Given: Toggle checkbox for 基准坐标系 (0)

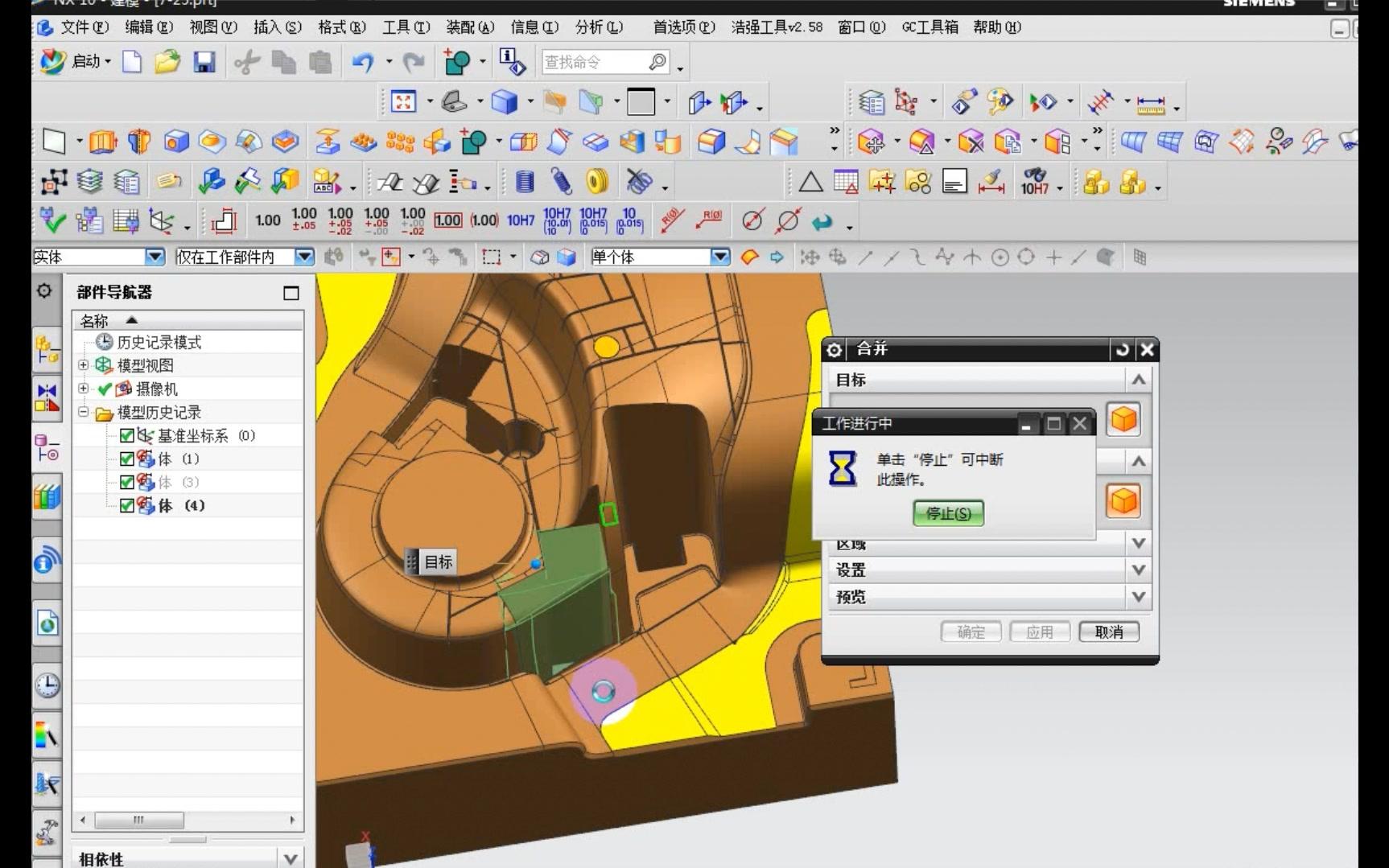Looking at the screenshot, I should click(x=127, y=436).
